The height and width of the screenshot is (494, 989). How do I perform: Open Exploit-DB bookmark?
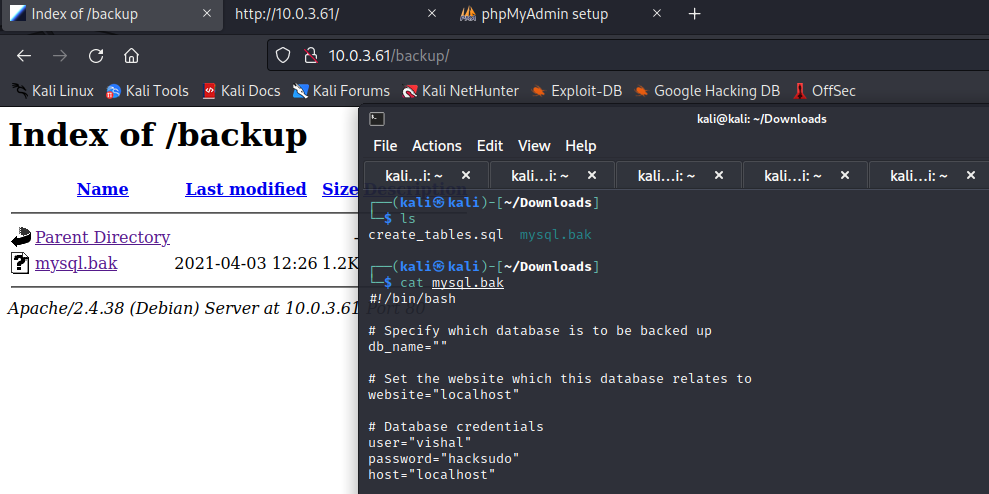[576, 91]
